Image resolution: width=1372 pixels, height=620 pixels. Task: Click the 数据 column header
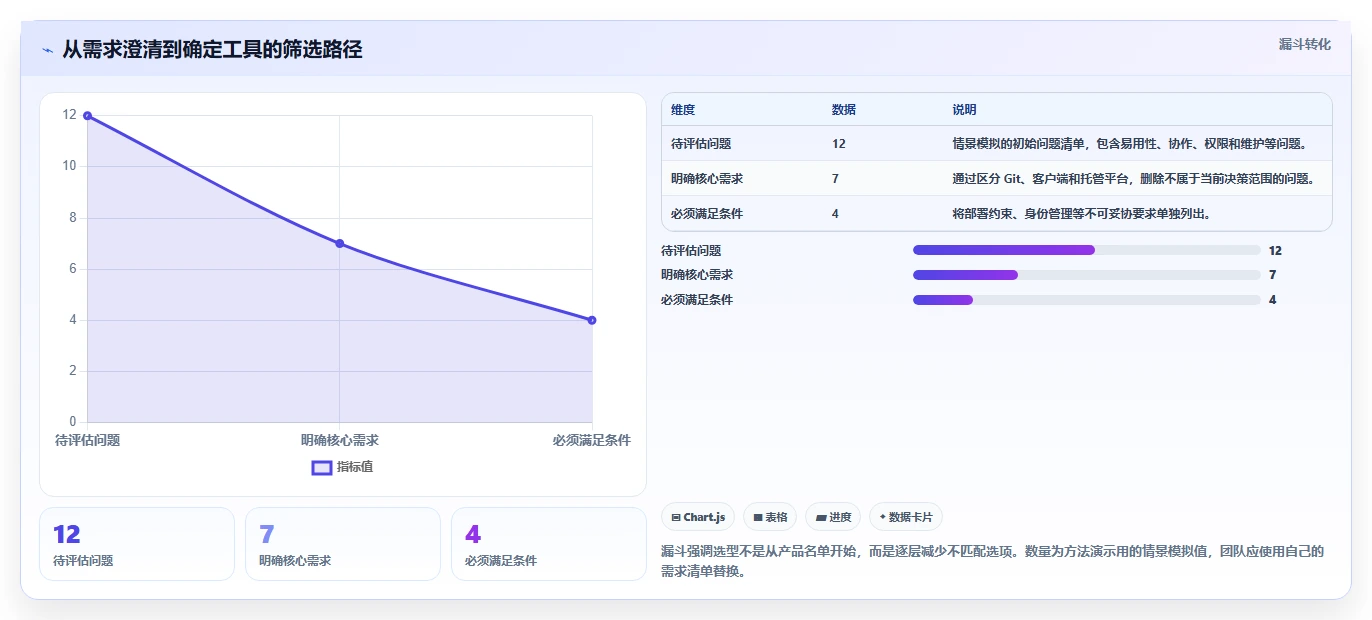pyautogui.click(x=844, y=109)
